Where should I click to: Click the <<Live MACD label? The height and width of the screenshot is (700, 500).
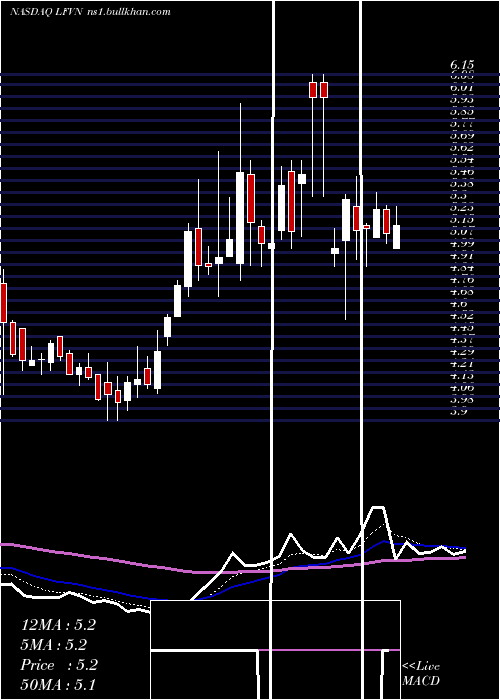(421, 674)
